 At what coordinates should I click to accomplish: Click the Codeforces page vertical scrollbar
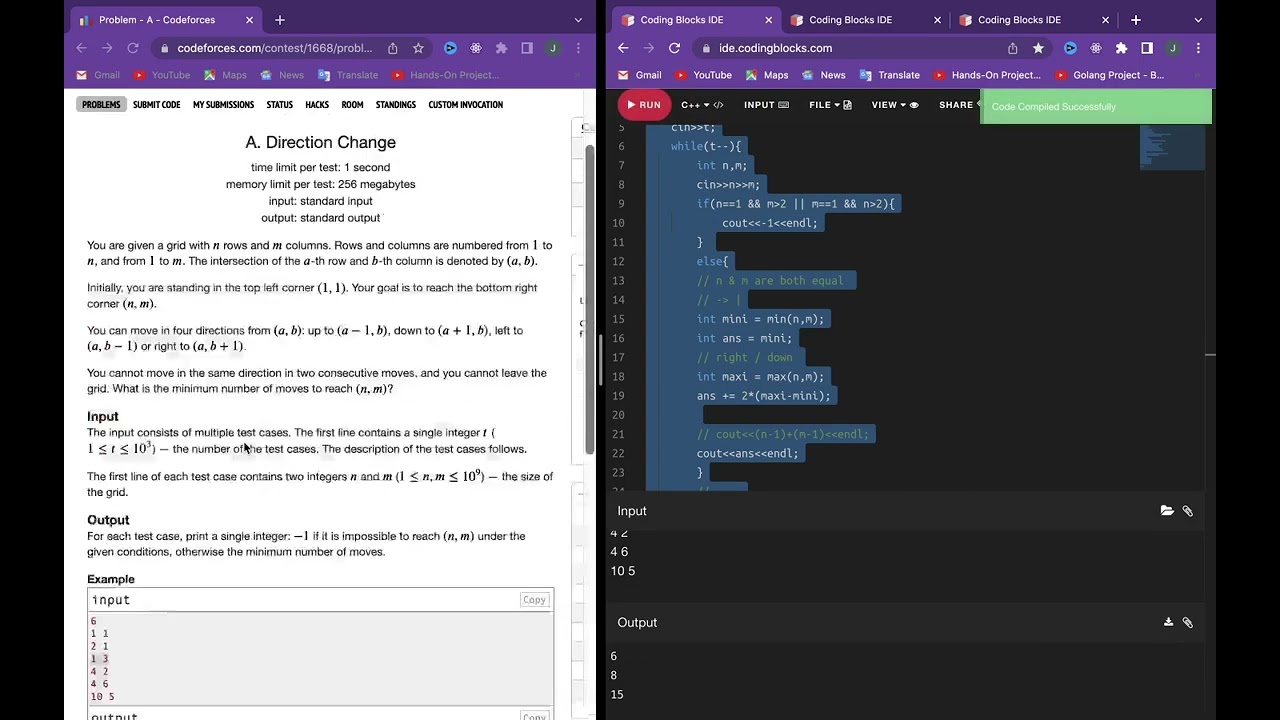[x=590, y=300]
